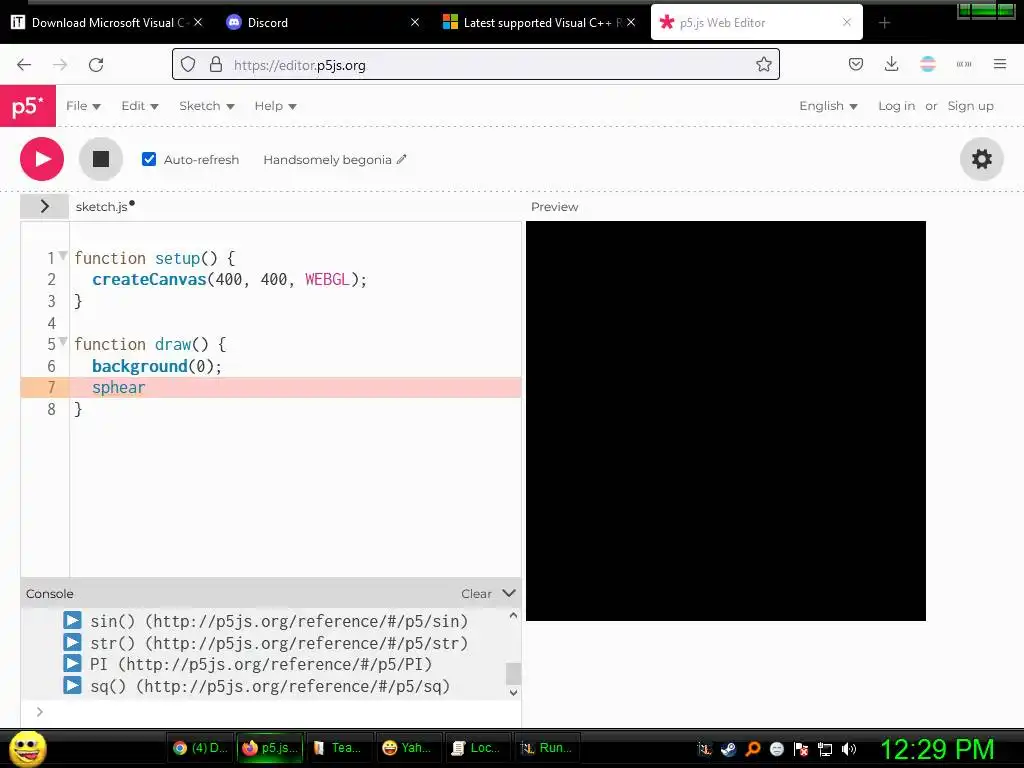Viewport: 1024px width, 768px height.
Task: Click the console input prompt field
Action: tap(278, 712)
